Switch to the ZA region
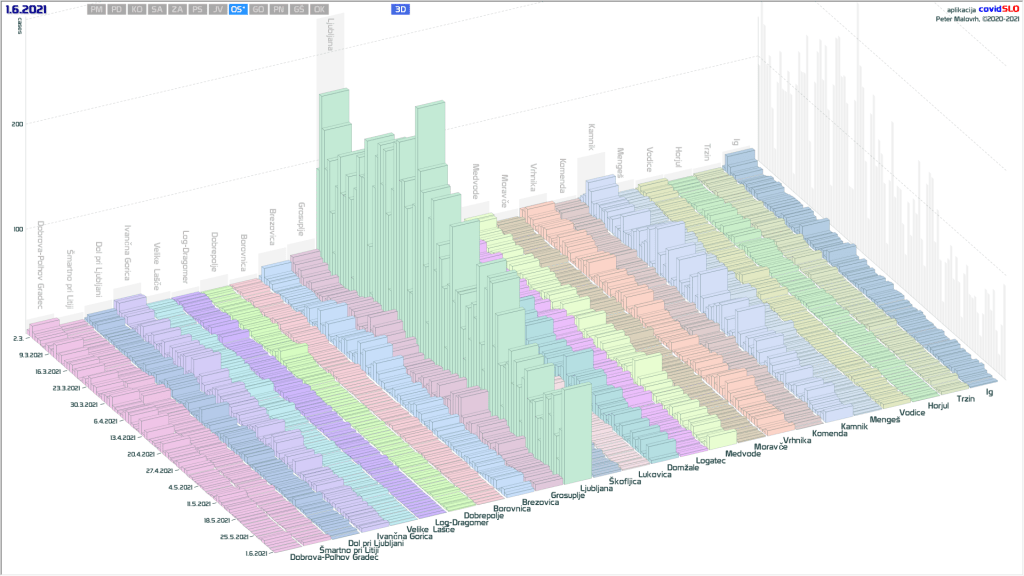1024x576 pixels. (x=177, y=9)
